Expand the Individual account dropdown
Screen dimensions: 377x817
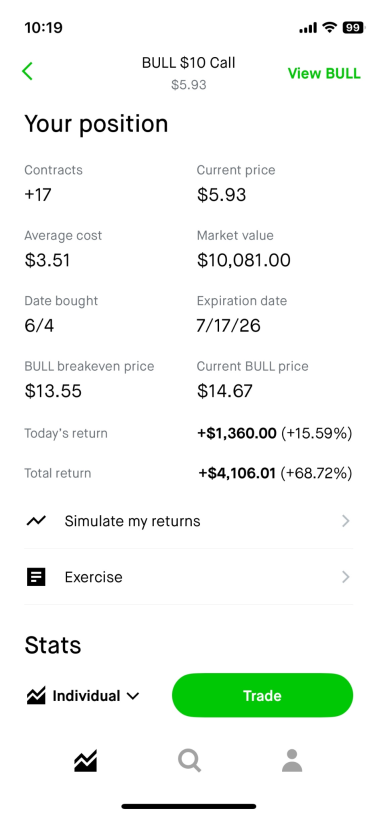tap(133, 696)
